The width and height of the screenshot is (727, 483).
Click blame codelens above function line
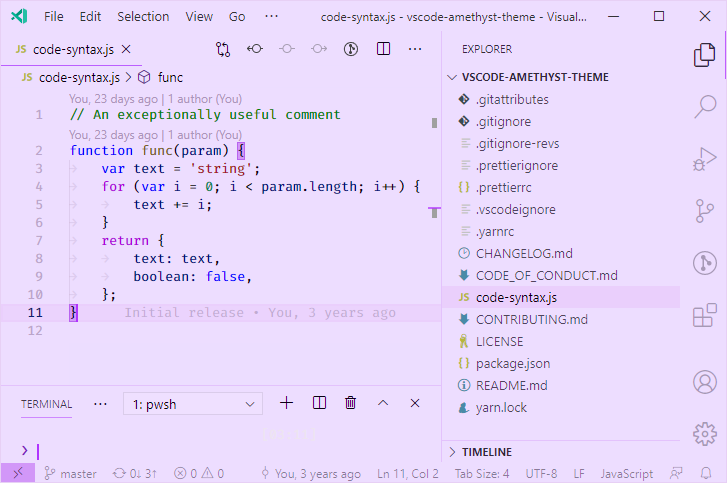click(155, 135)
